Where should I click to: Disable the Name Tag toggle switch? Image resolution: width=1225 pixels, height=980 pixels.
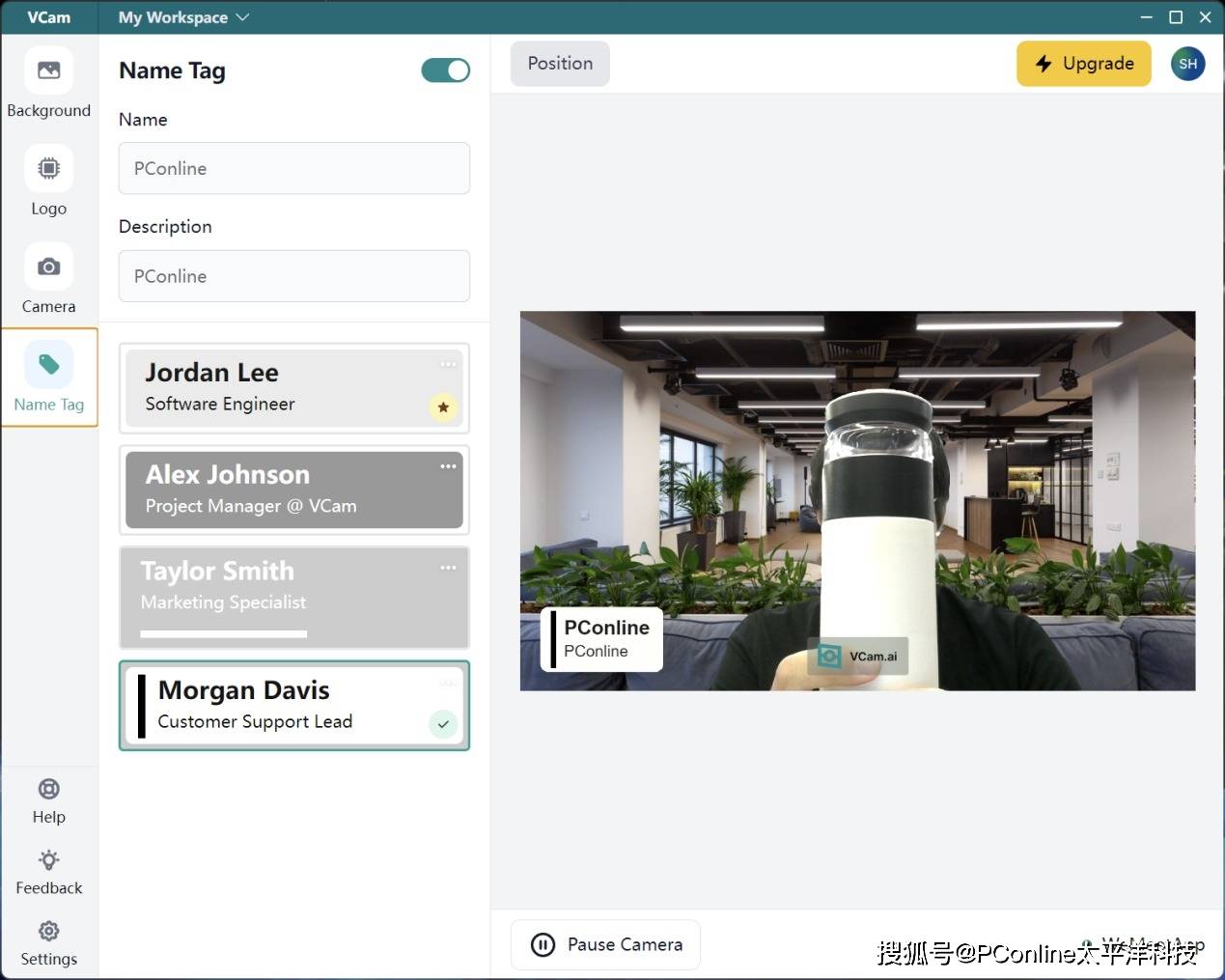(x=445, y=70)
